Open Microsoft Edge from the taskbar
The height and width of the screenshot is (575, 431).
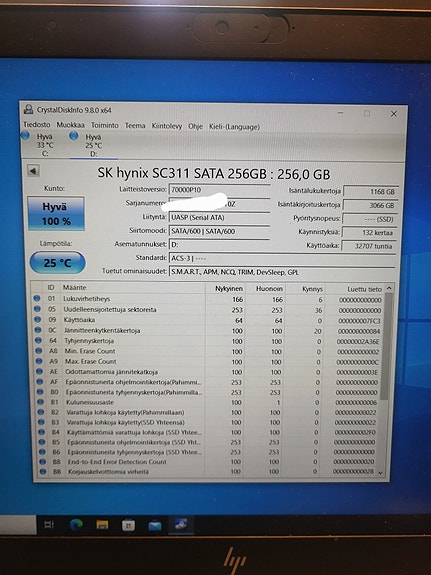pyautogui.click(x=76, y=524)
